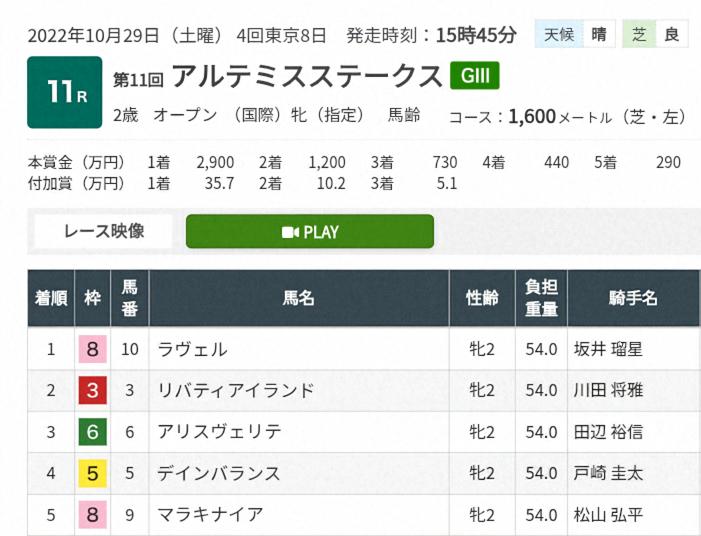Viewport: 701px width, 536px height.
Task: Select horse アリスヴェリテ
Action: tap(219, 432)
